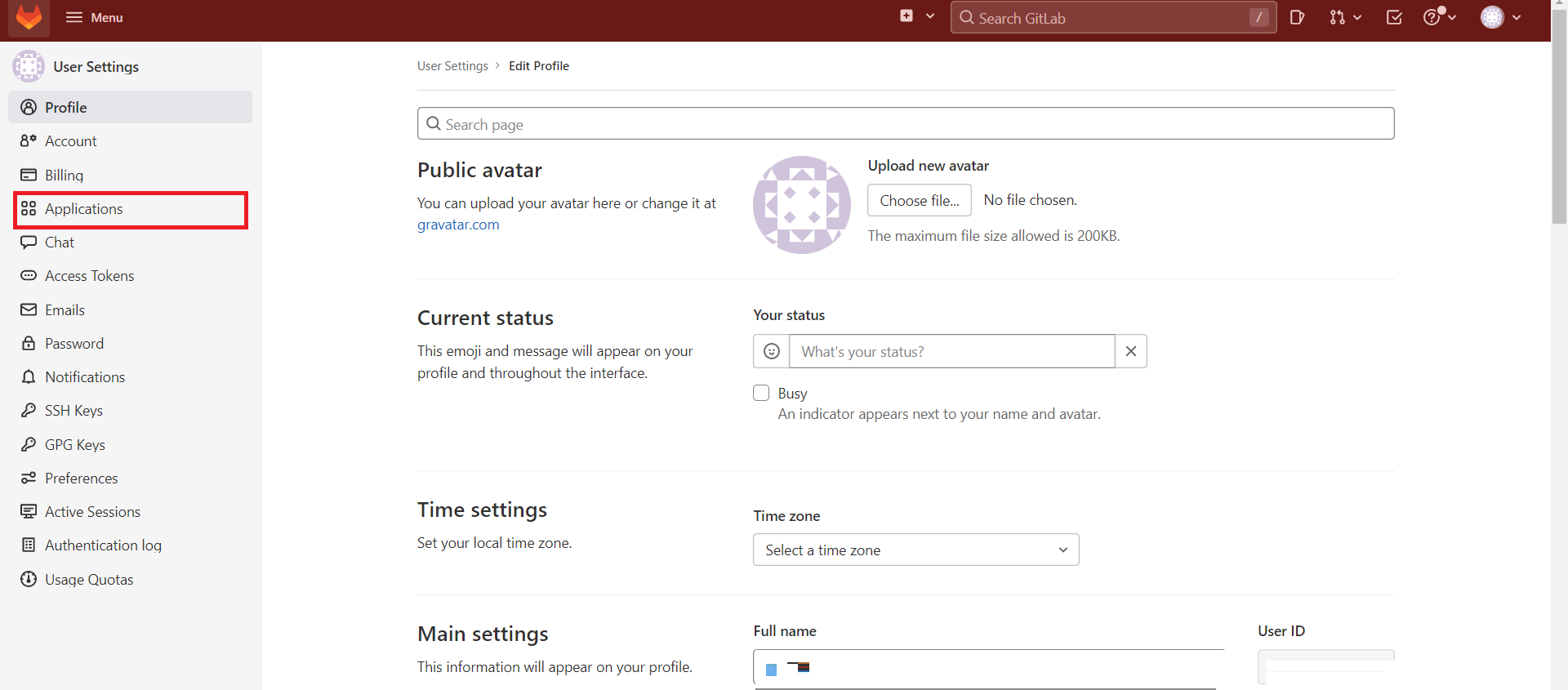1568x690 pixels.
Task: Expand the Select a time zone dropdown
Action: pyautogui.click(x=915, y=550)
